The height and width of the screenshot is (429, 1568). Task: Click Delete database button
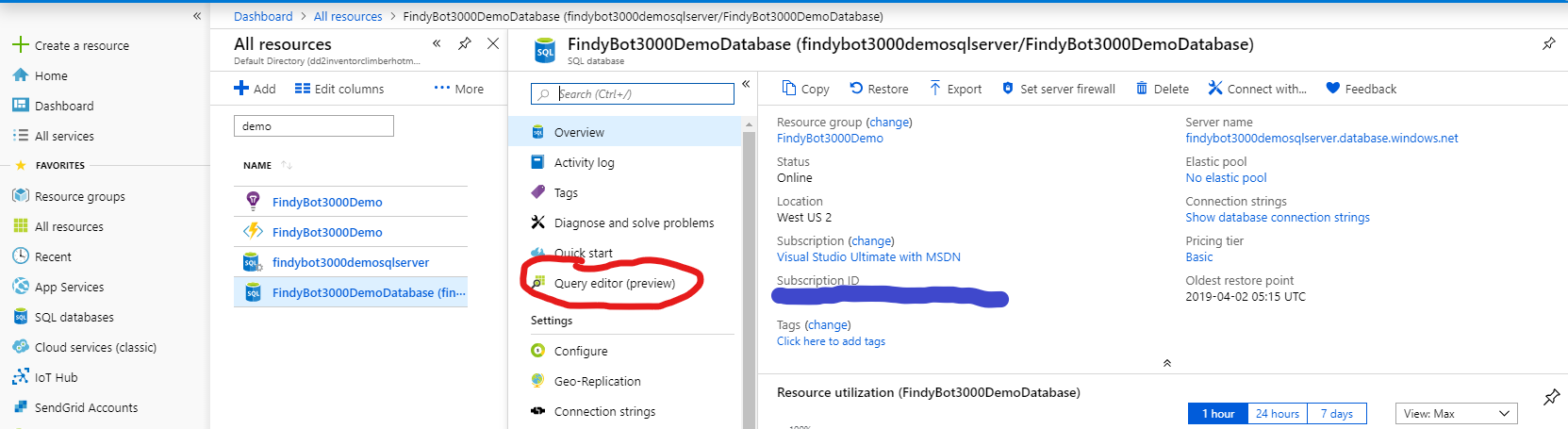click(1162, 89)
